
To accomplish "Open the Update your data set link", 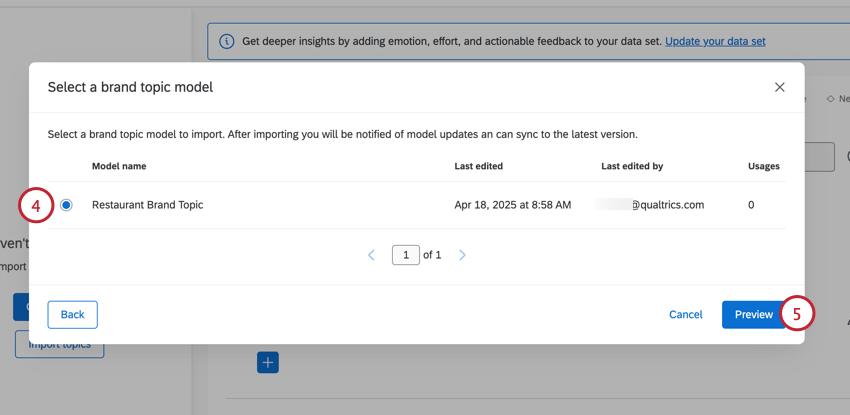I will (715, 41).
